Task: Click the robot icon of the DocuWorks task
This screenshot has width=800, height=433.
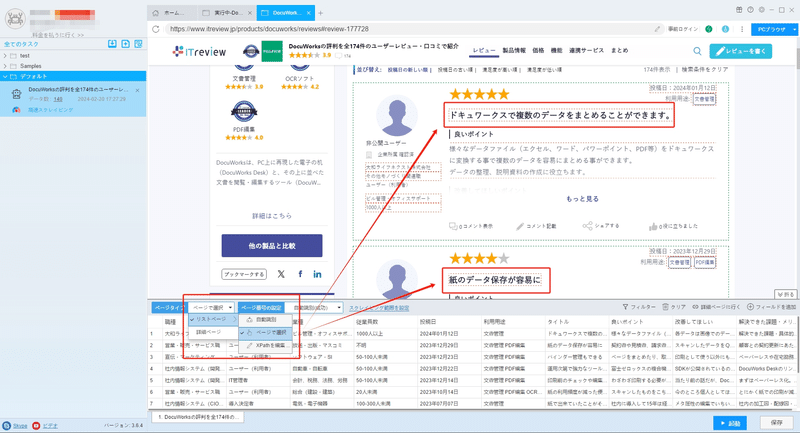Action: click(17, 94)
